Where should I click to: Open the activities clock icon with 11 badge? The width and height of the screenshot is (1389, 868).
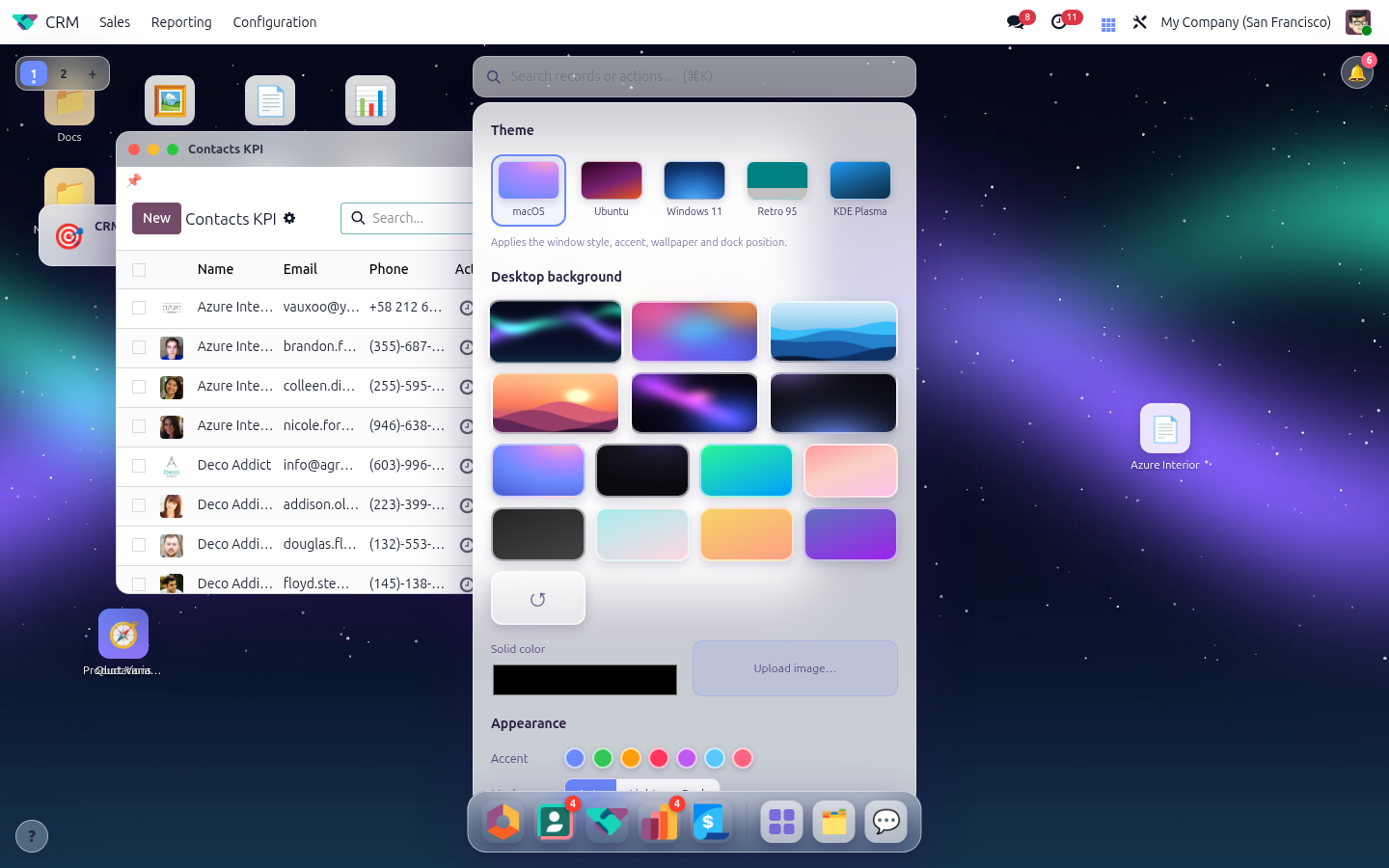pos(1059,21)
